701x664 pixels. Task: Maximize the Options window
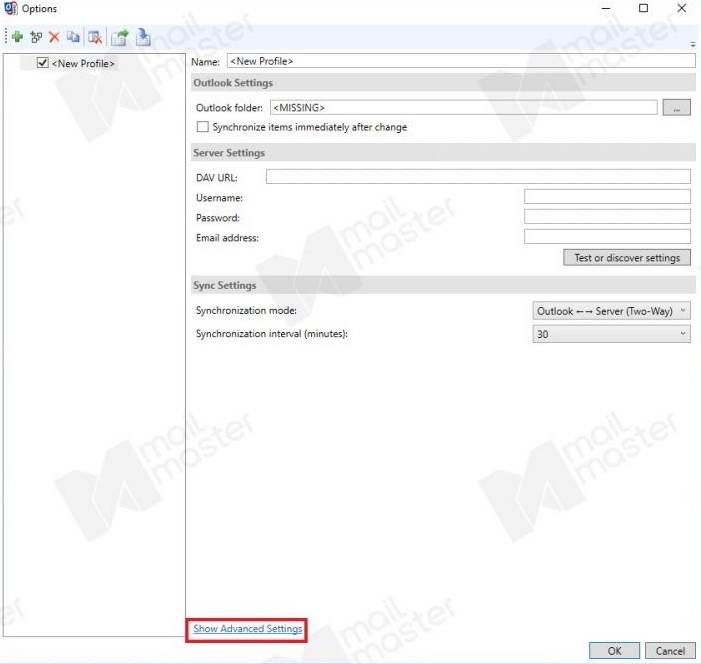643,8
